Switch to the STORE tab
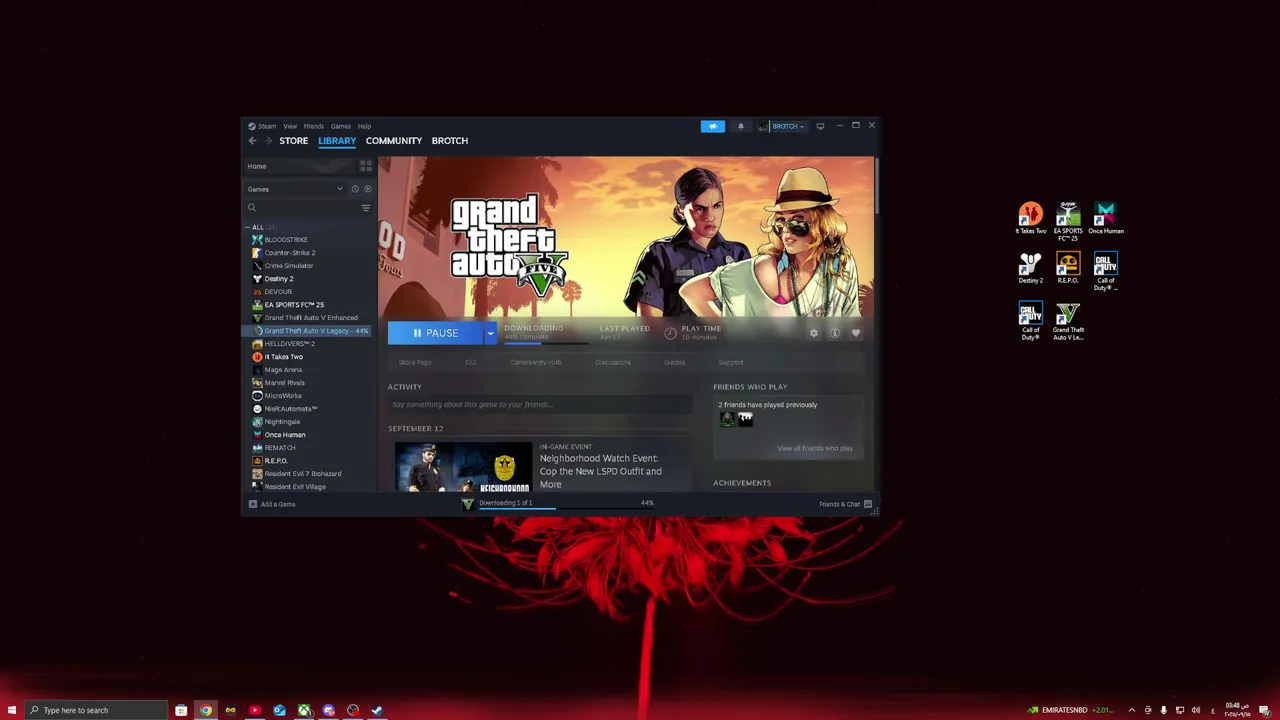This screenshot has width=1280, height=720. (293, 141)
